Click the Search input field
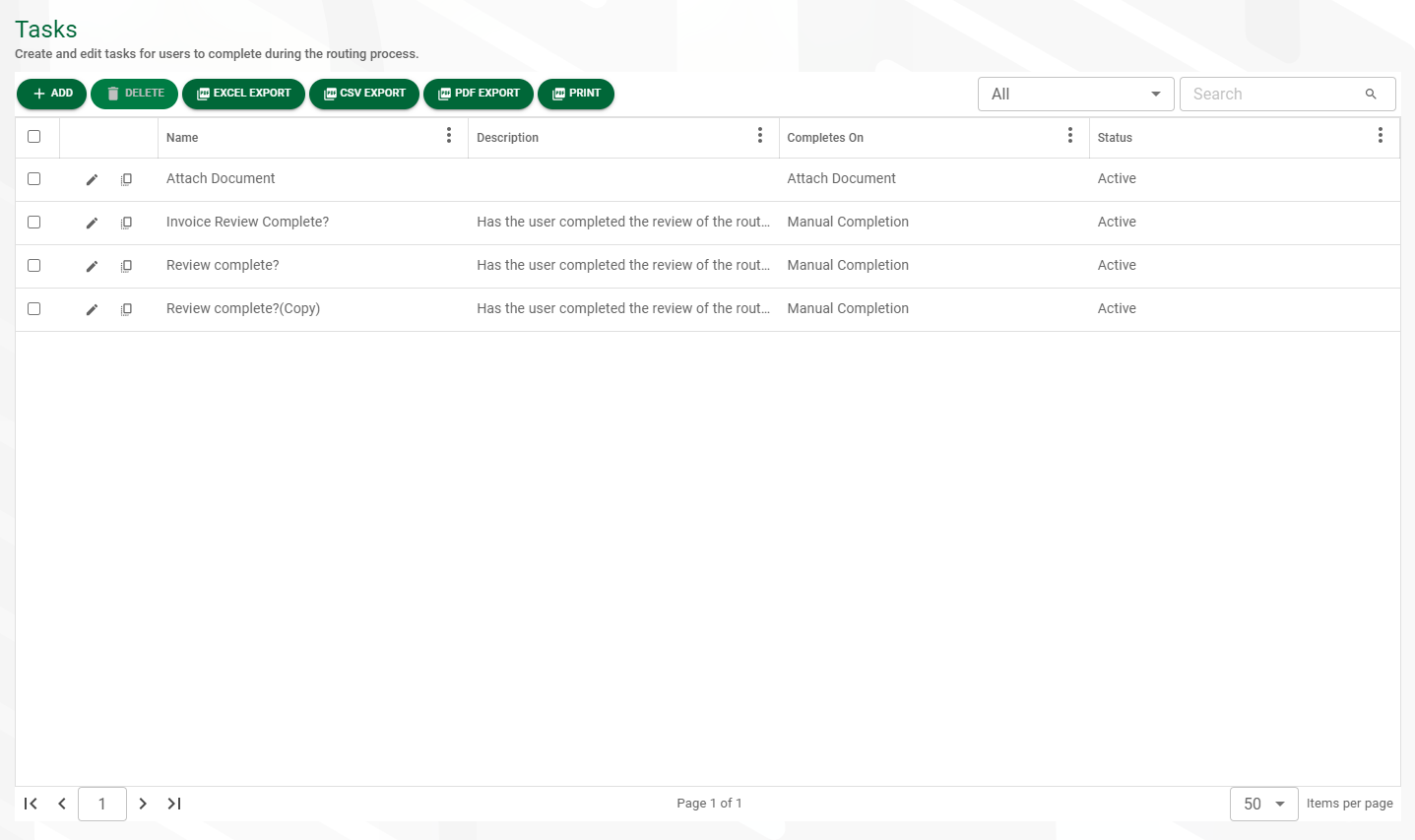Image resolution: width=1415 pixels, height=840 pixels. [x=1288, y=95]
